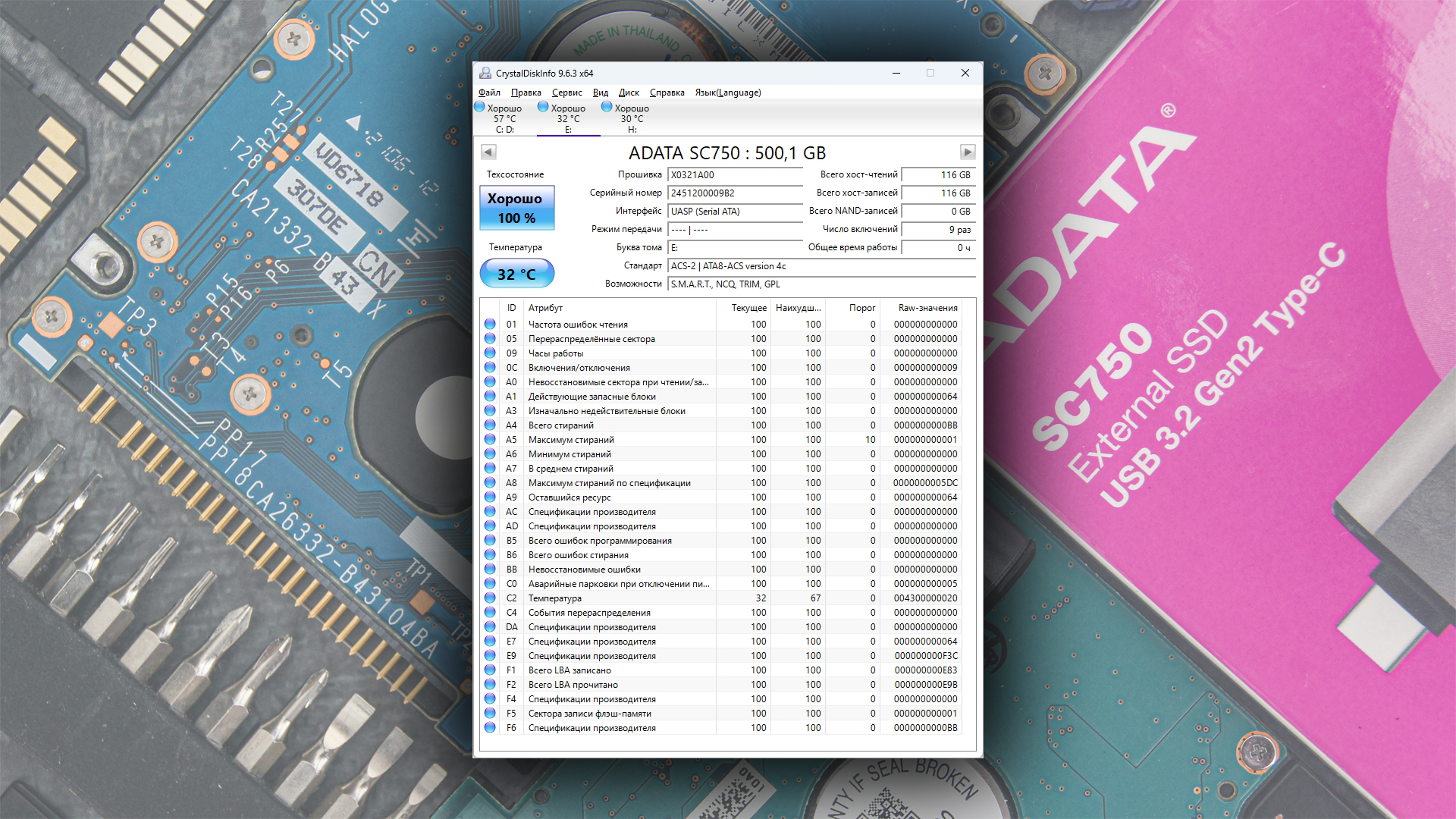Click the serial number field

coord(734,193)
